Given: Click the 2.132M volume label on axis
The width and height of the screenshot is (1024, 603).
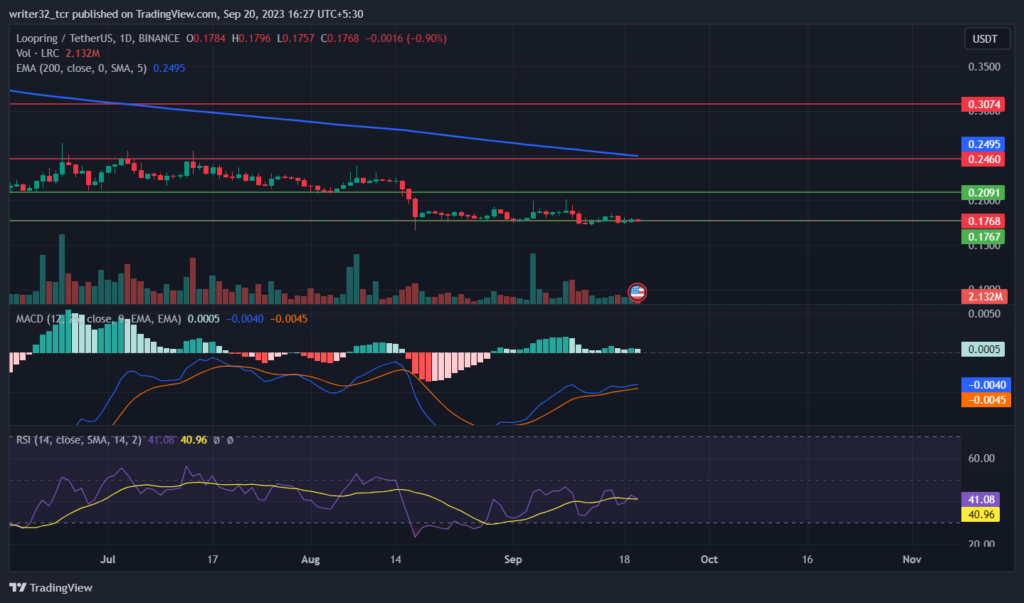Looking at the screenshot, I should 985,297.
